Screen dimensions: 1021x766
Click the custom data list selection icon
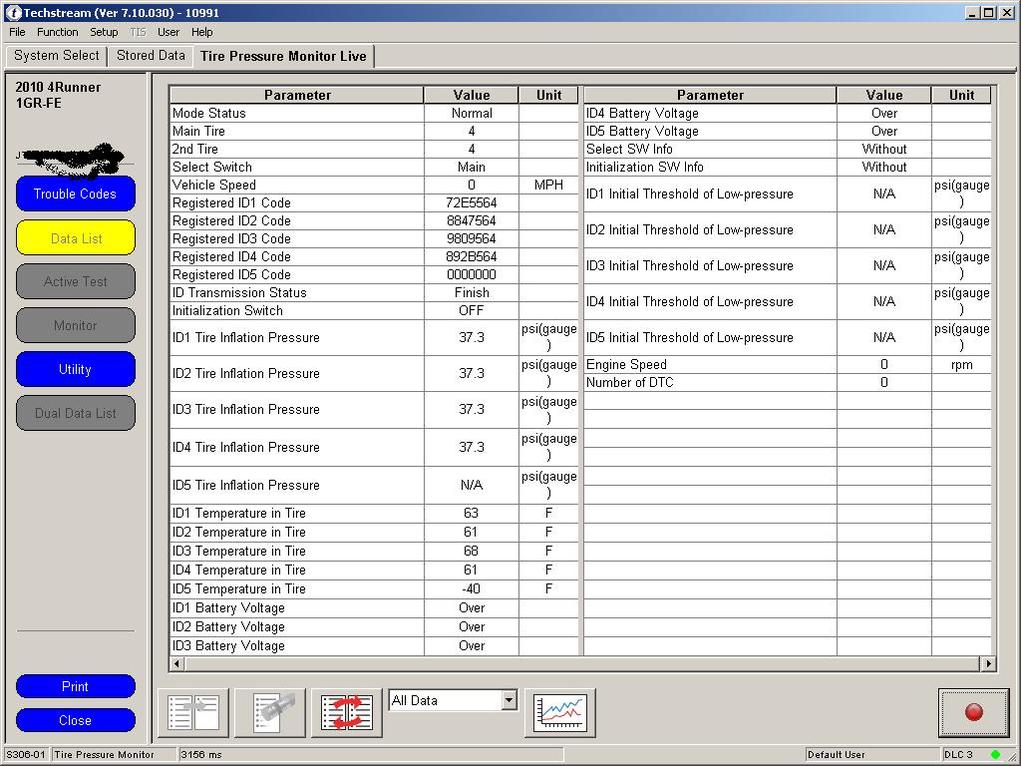click(x=270, y=713)
